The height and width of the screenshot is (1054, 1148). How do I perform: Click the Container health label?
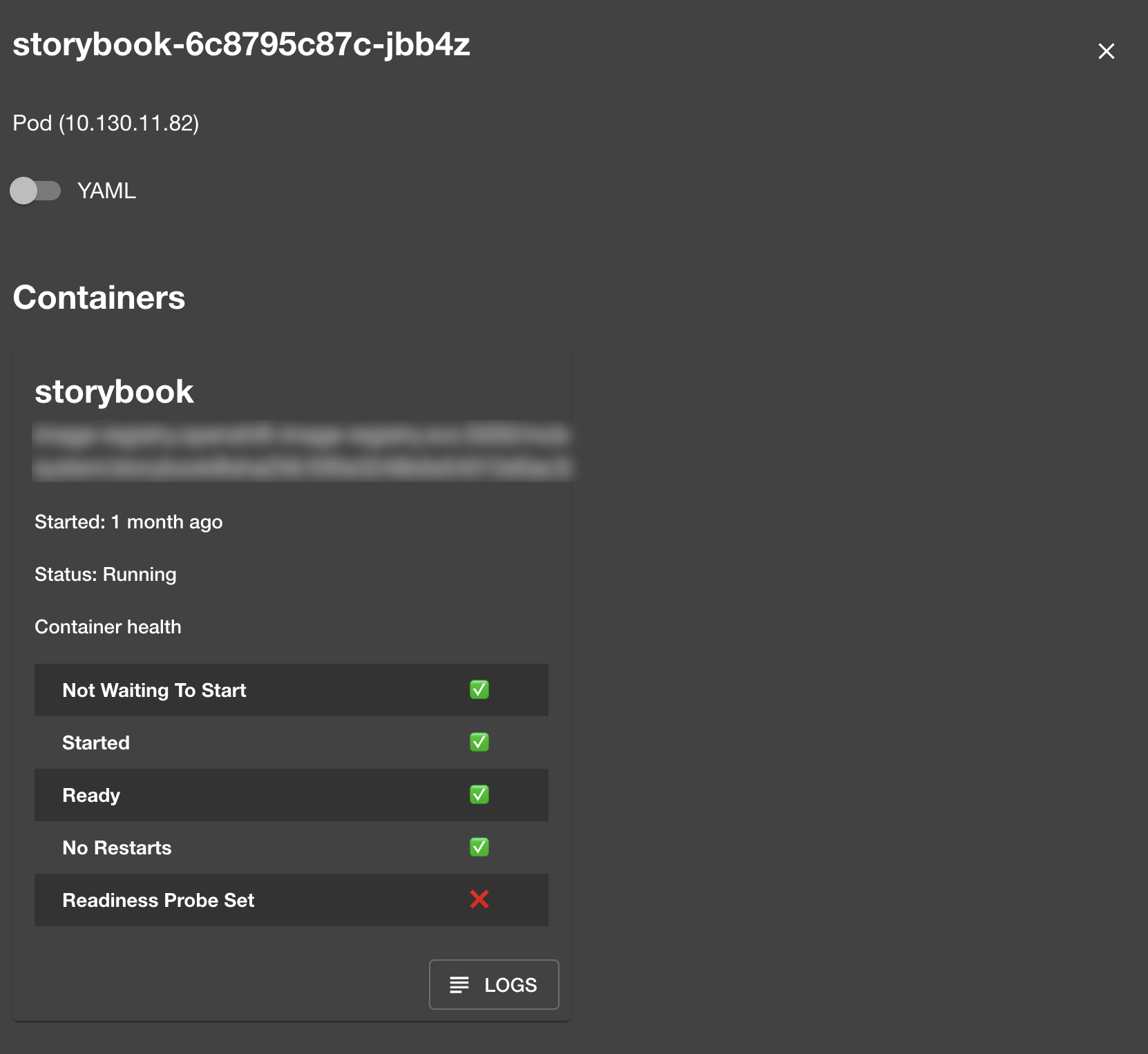coord(108,627)
